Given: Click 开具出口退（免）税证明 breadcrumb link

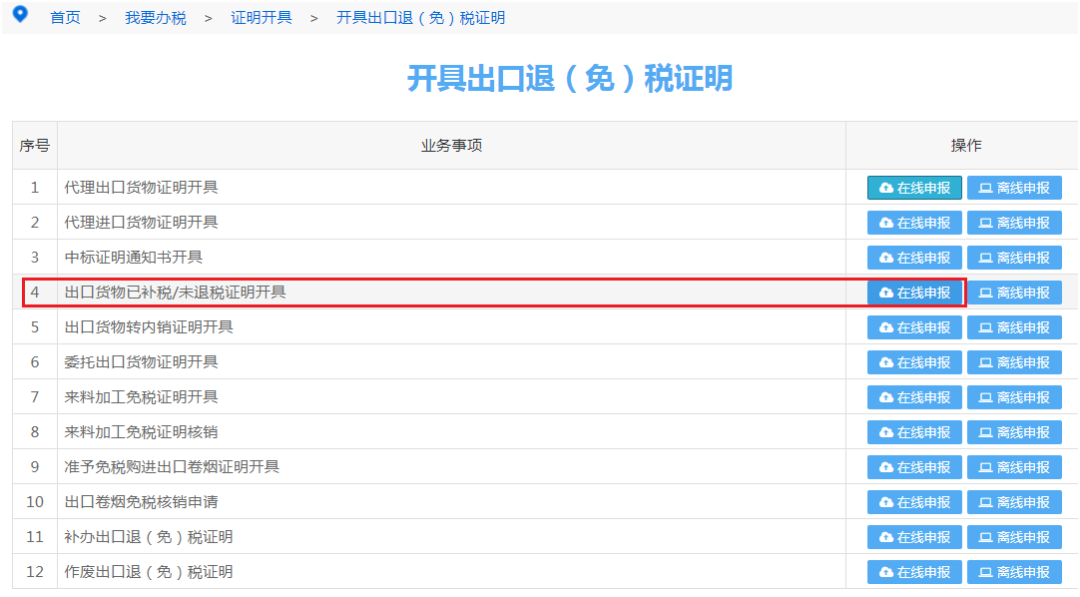Looking at the screenshot, I should [x=421, y=18].
